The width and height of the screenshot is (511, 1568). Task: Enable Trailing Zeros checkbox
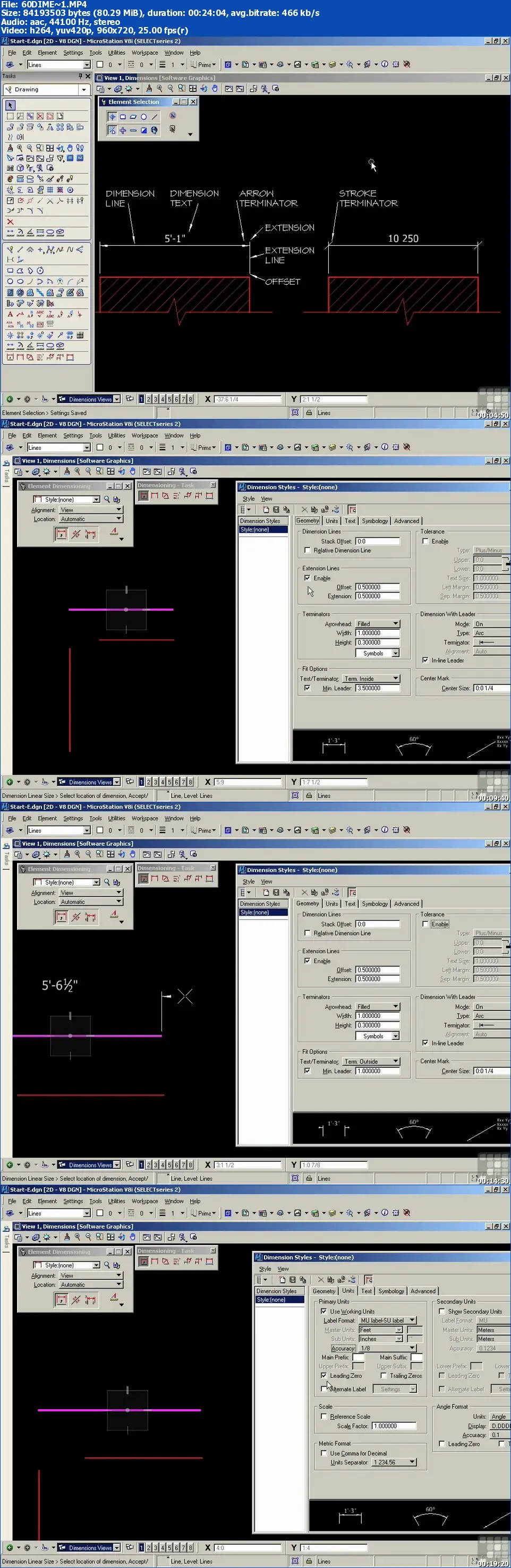[384, 1376]
